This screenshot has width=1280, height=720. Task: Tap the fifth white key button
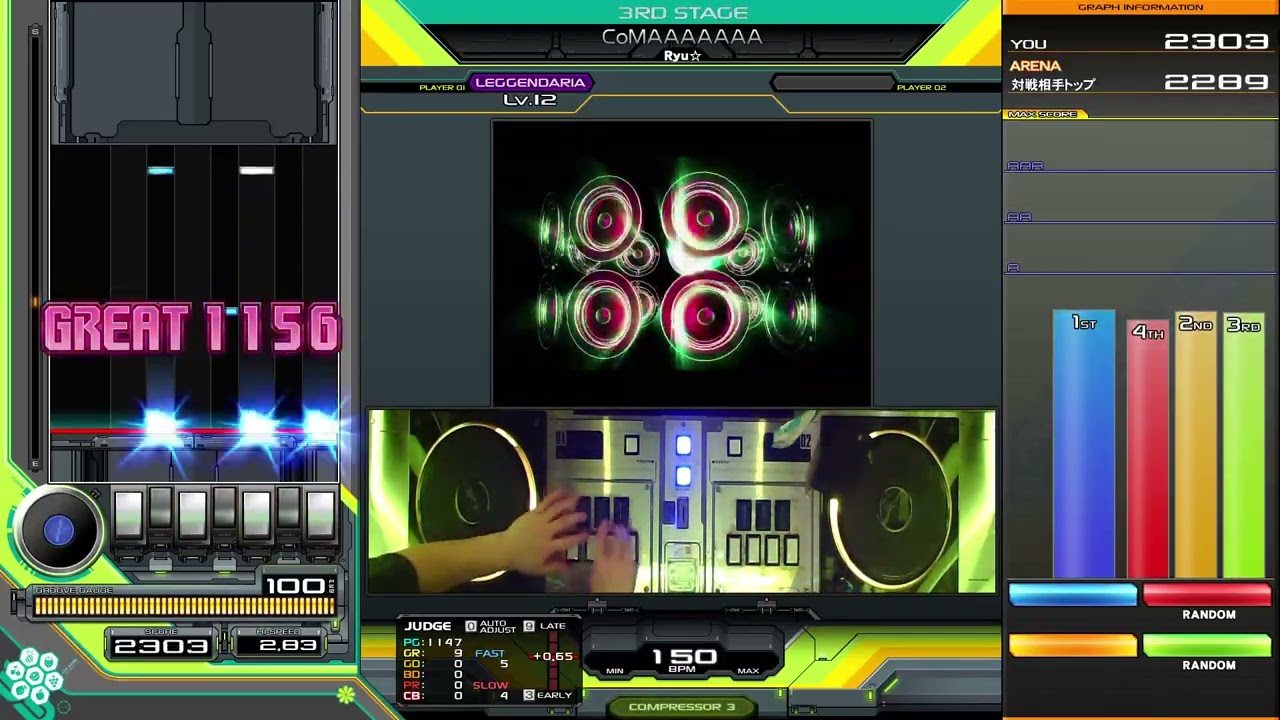click(x=256, y=516)
